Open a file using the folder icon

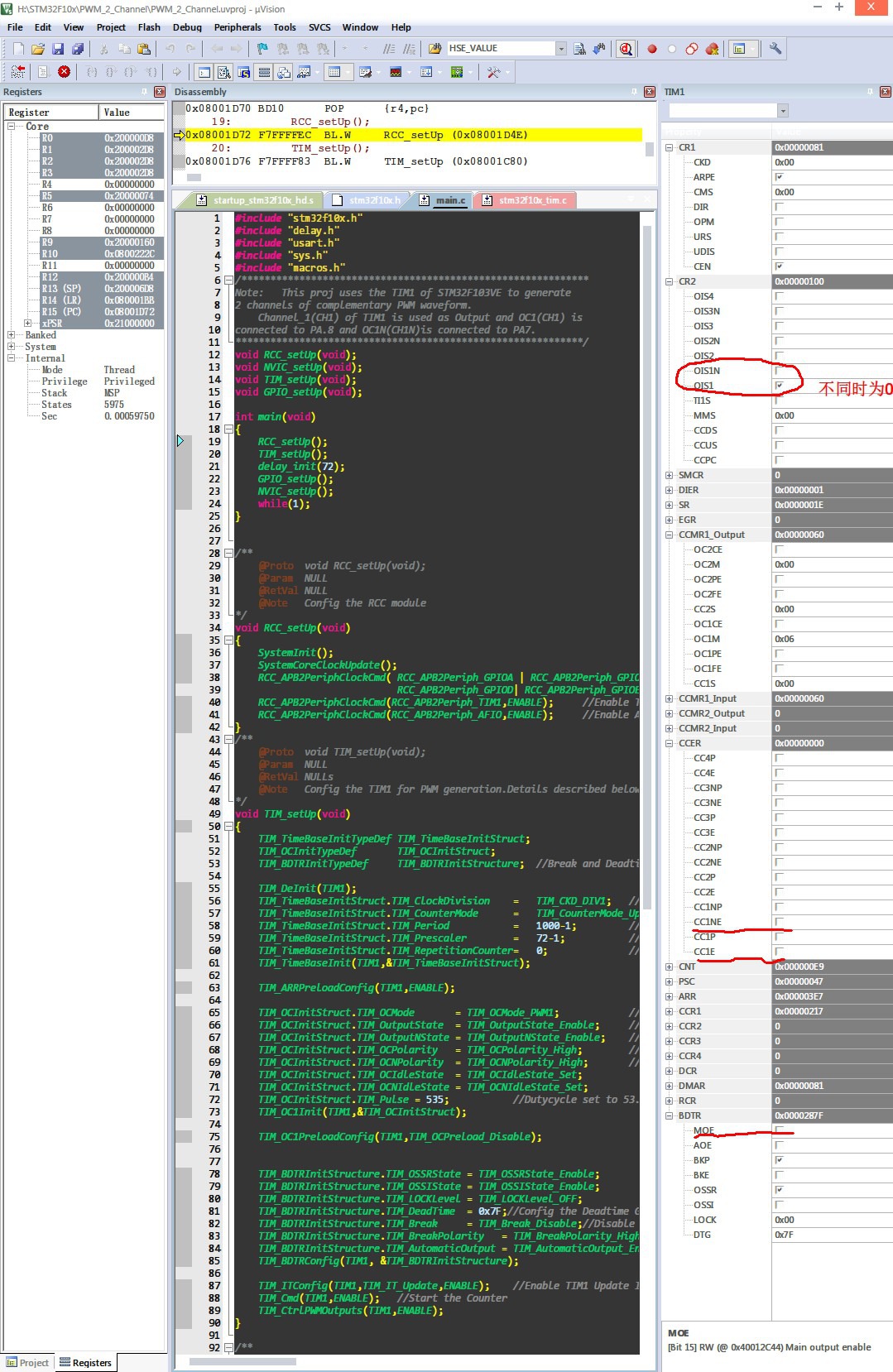(38, 49)
